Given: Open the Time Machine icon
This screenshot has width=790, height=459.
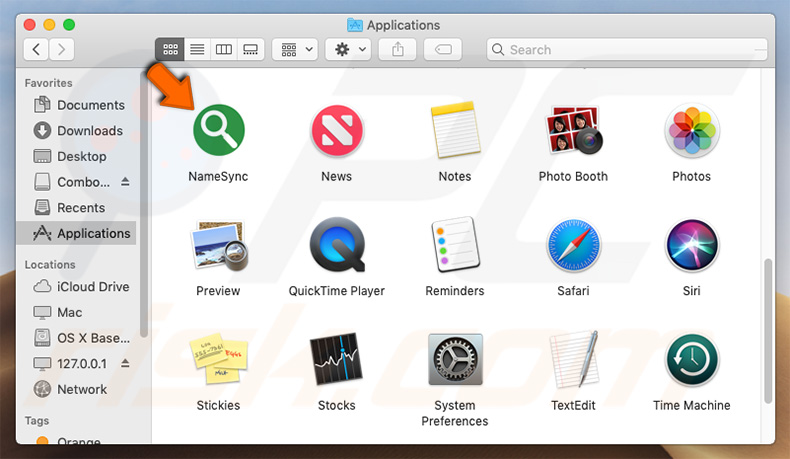Looking at the screenshot, I should pyautogui.click(x=692, y=359).
